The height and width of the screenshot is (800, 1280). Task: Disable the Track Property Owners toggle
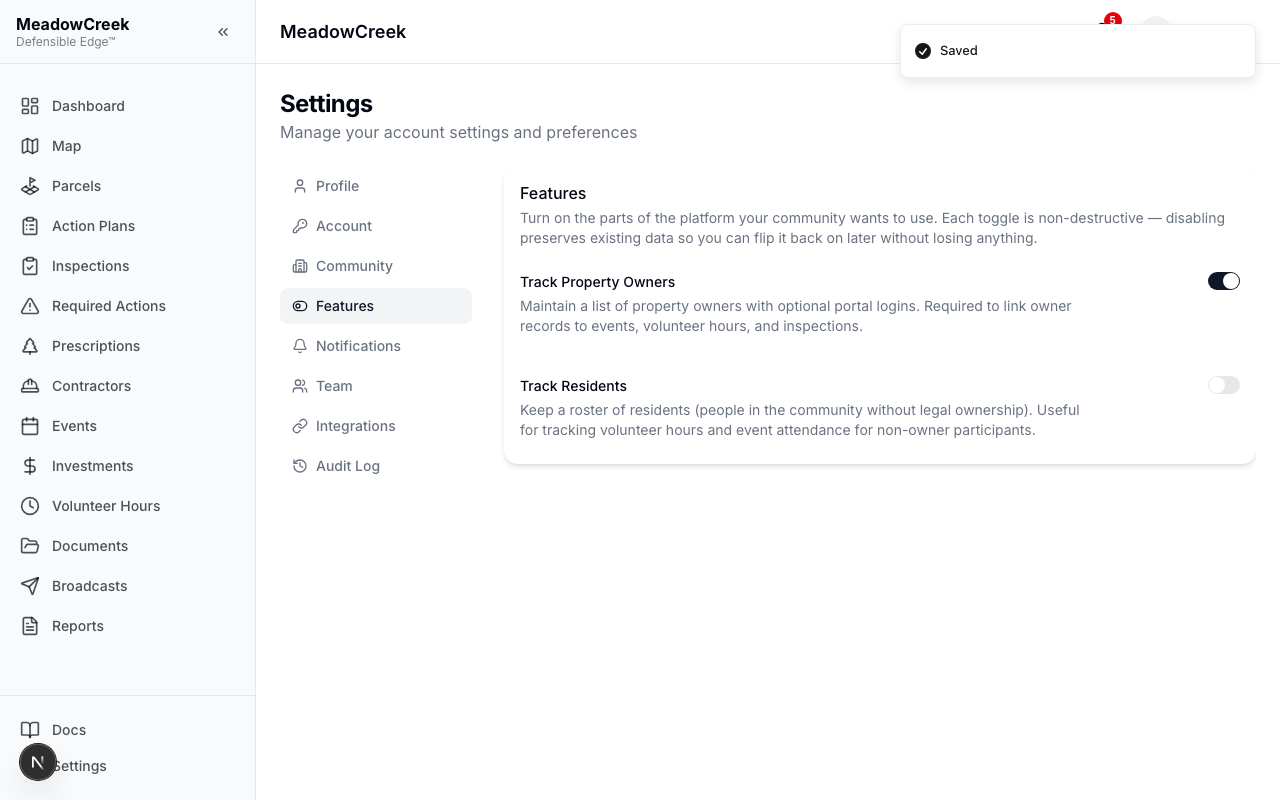[x=1224, y=281]
